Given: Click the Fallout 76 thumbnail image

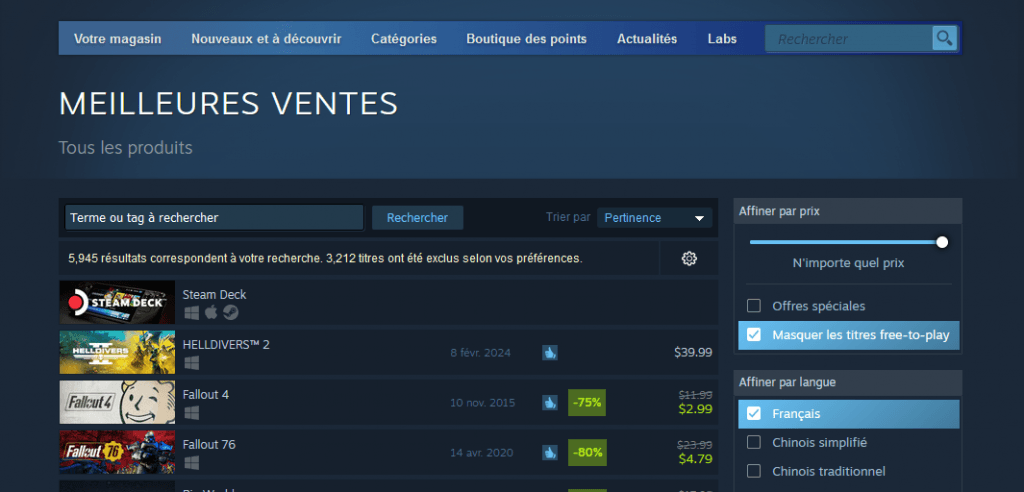Looking at the screenshot, I should 117,452.
